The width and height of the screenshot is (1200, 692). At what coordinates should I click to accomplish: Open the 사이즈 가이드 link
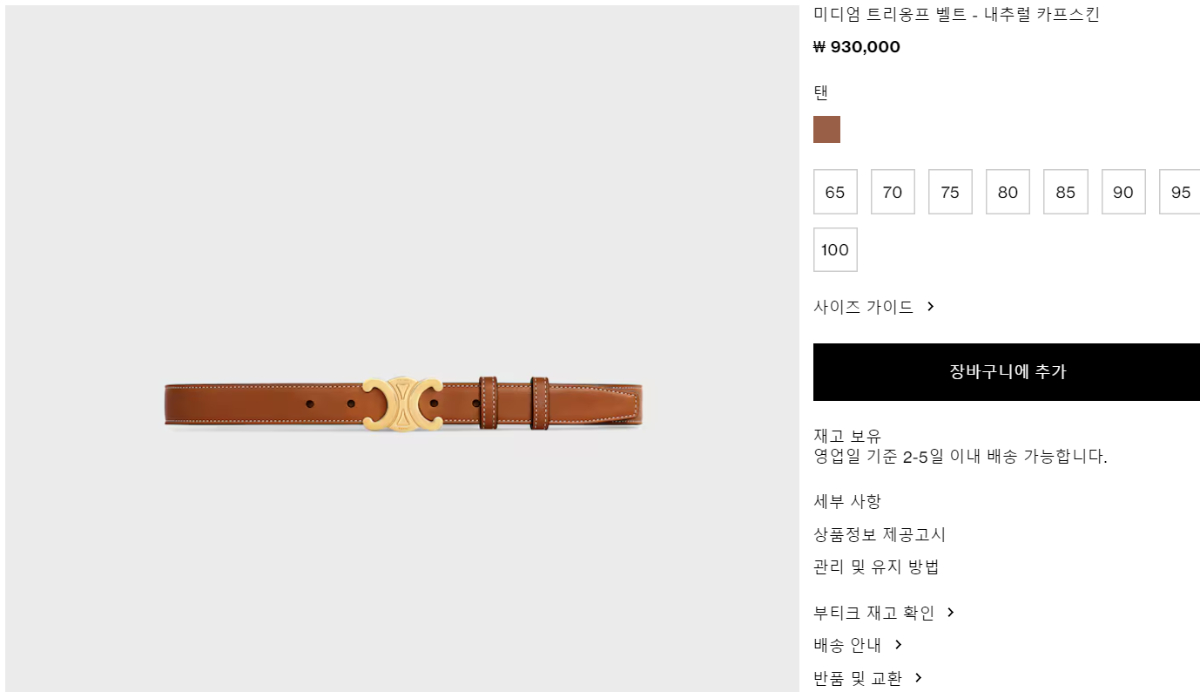pyautogui.click(x=864, y=307)
